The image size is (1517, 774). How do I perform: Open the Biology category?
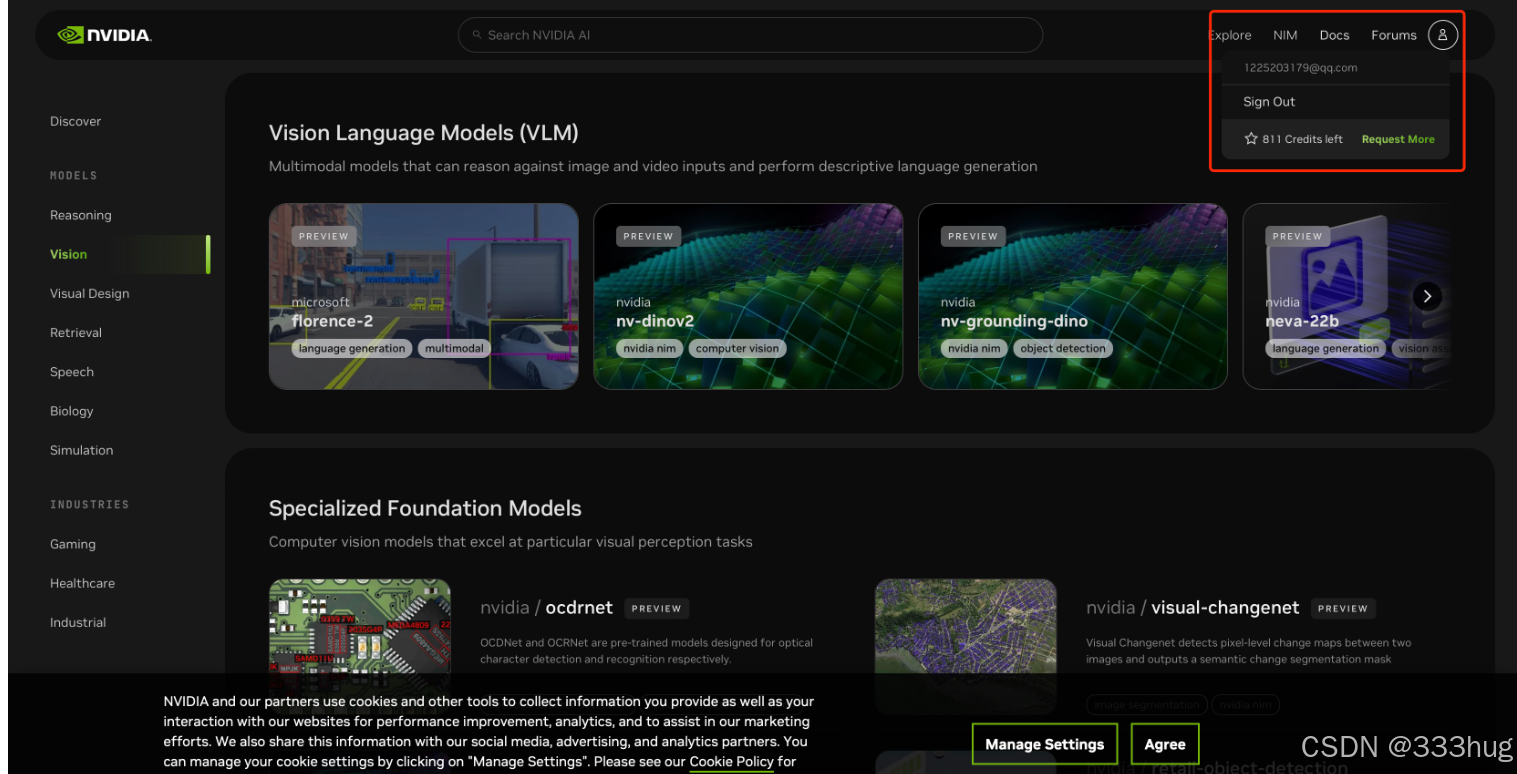coord(72,411)
